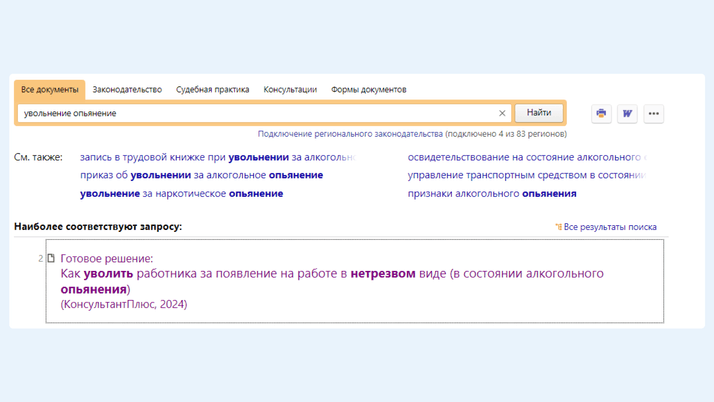714x402 pixels.
Task: Open suggestion управление транспортным средством в состоянии
Action: click(x=527, y=175)
